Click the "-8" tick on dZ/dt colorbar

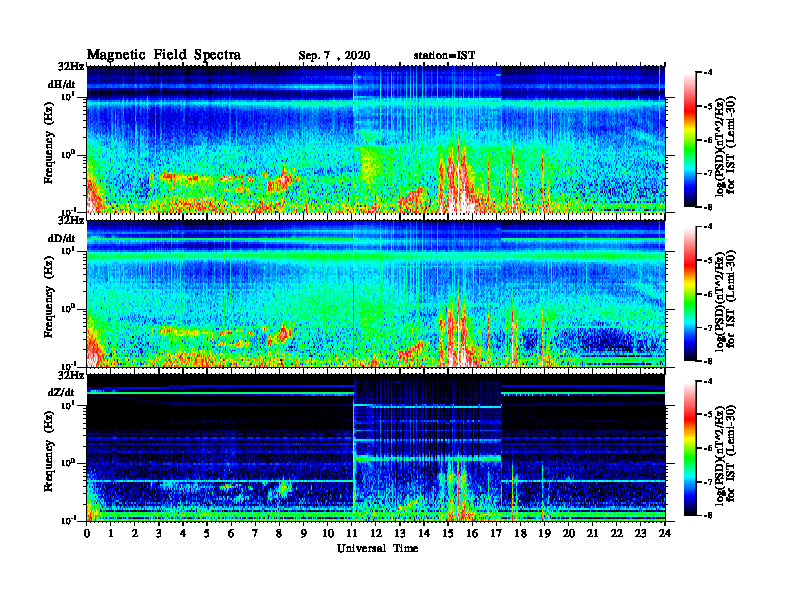709,515
